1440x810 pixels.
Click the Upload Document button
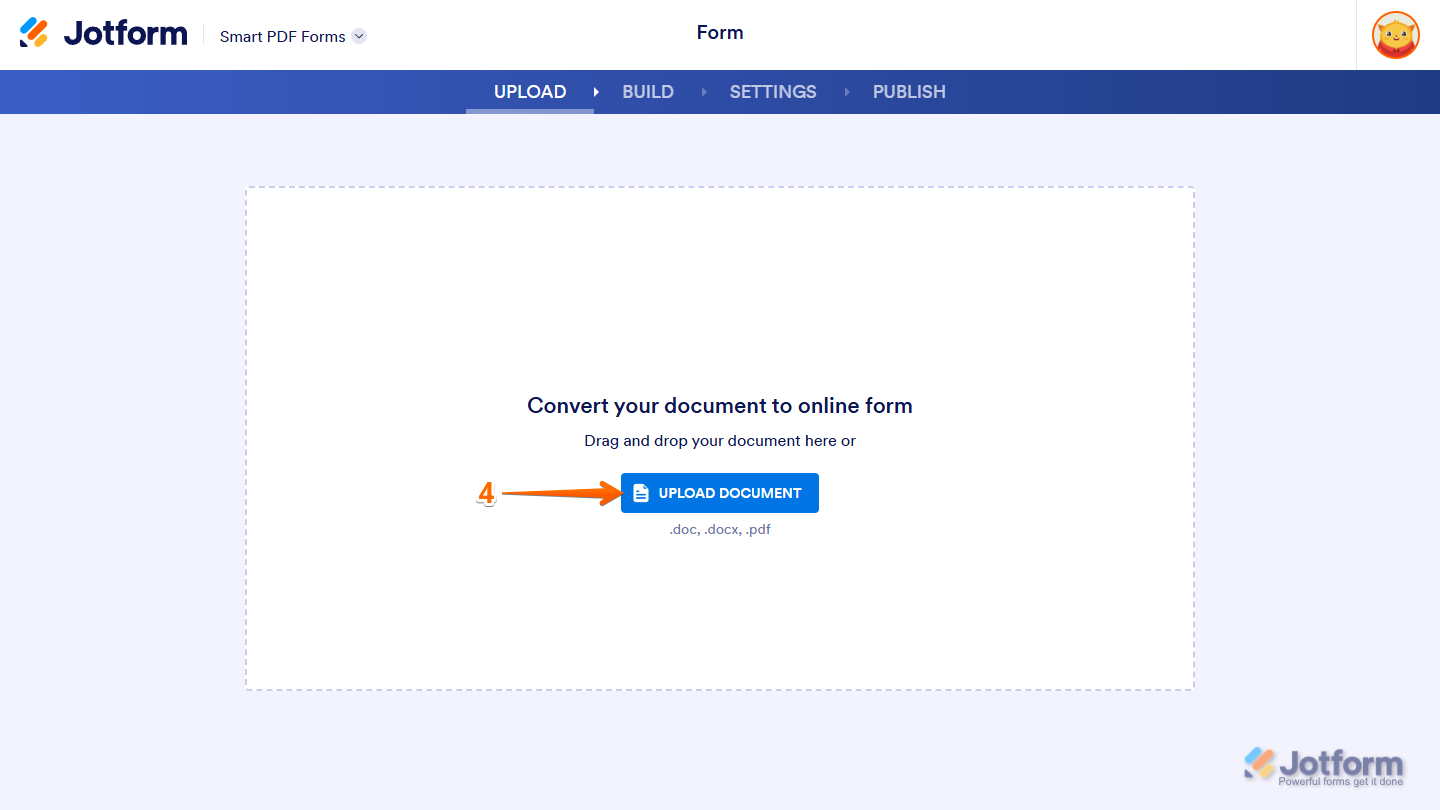[720, 493]
